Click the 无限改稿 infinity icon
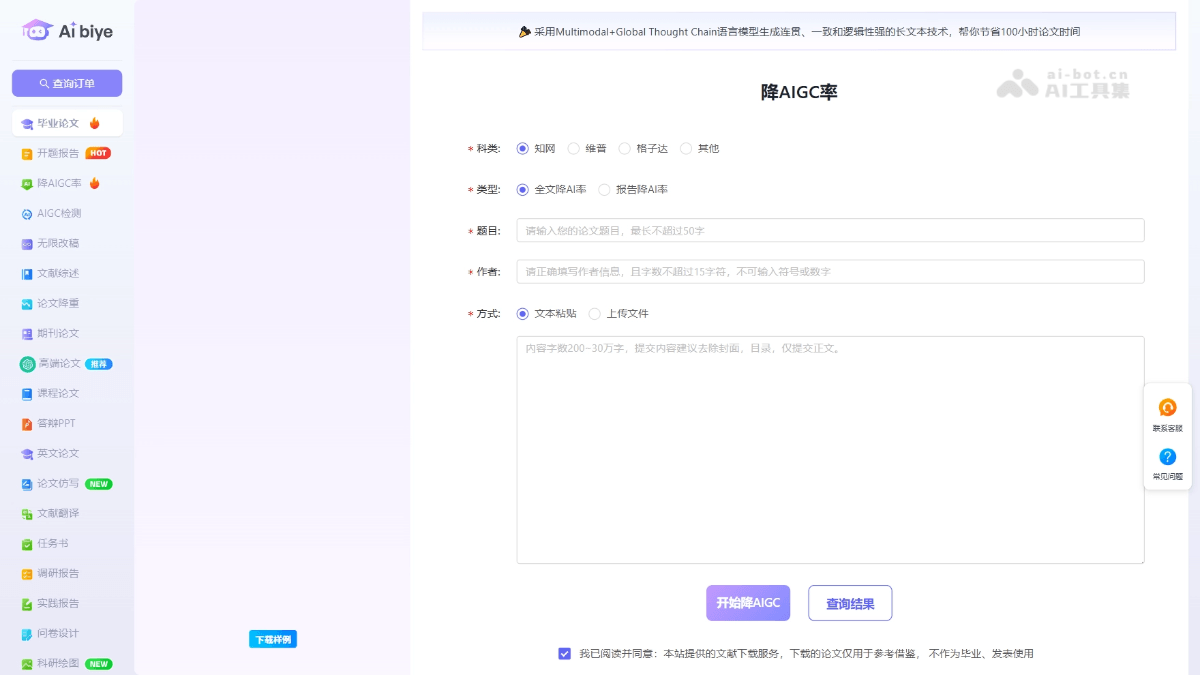1200x675 pixels. [x=27, y=244]
